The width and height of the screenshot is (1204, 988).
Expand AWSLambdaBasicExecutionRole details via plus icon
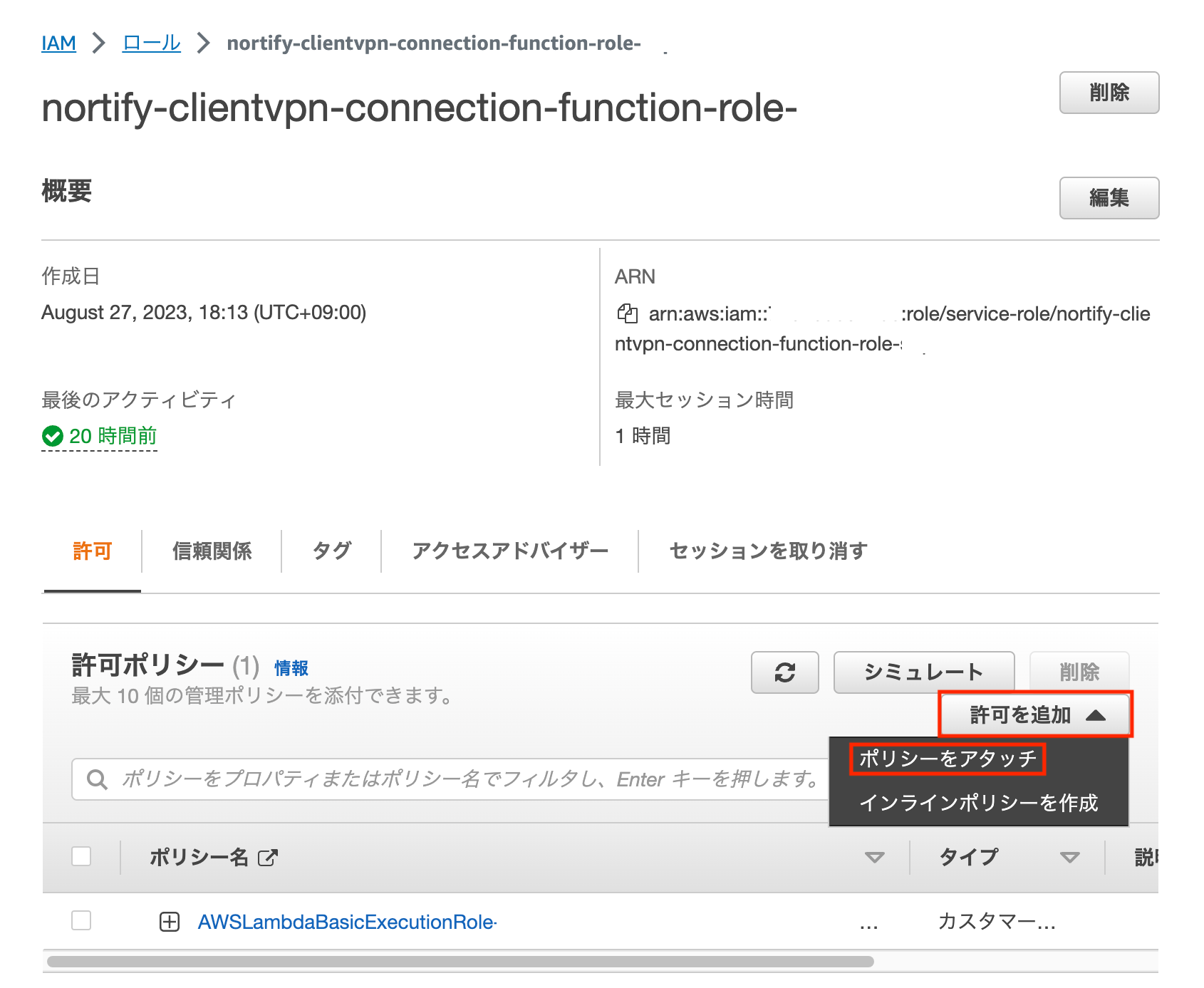tap(169, 921)
